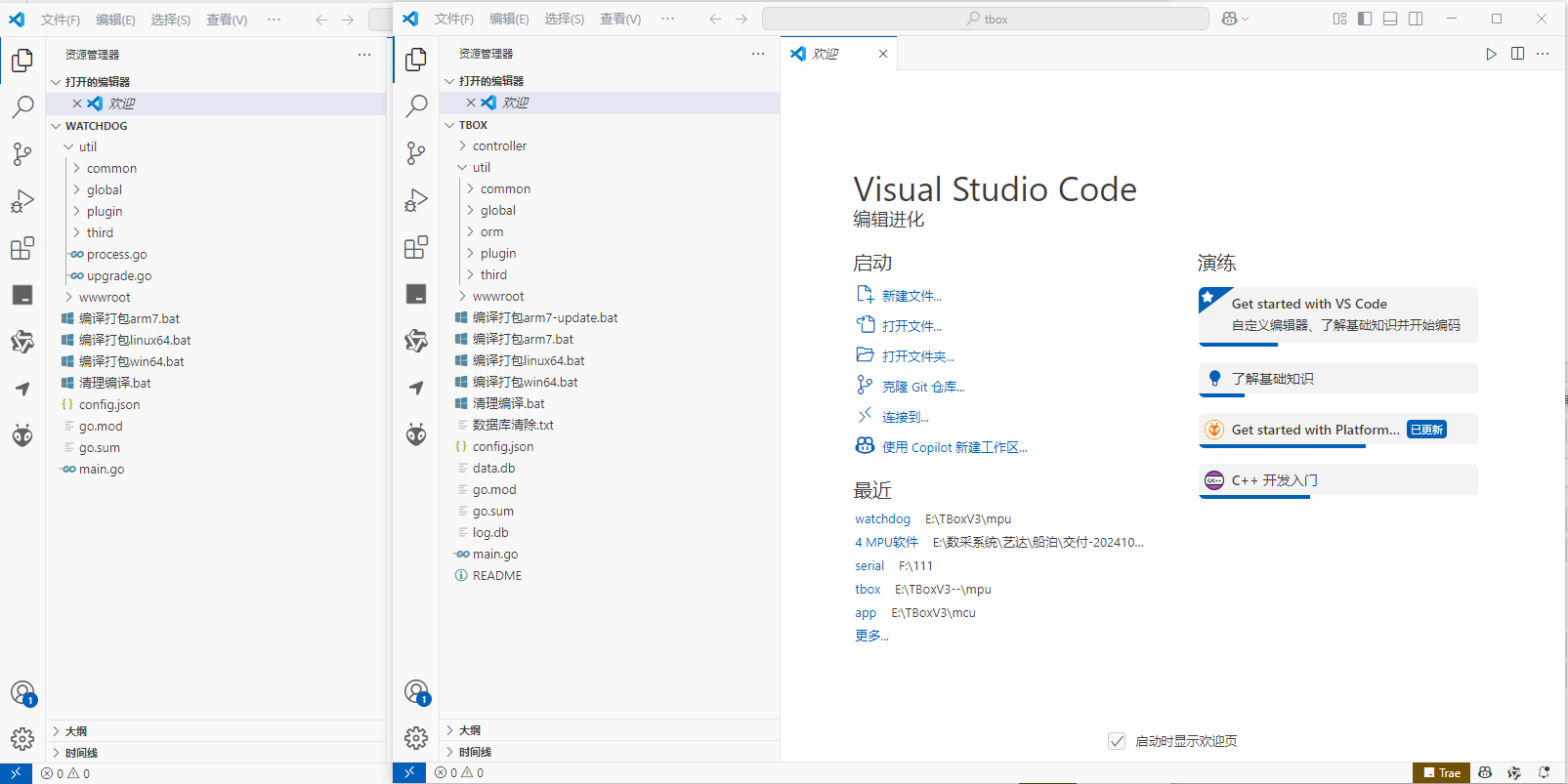Click the tbox command center search box
The height and width of the screenshot is (784, 1568).
[985, 19]
